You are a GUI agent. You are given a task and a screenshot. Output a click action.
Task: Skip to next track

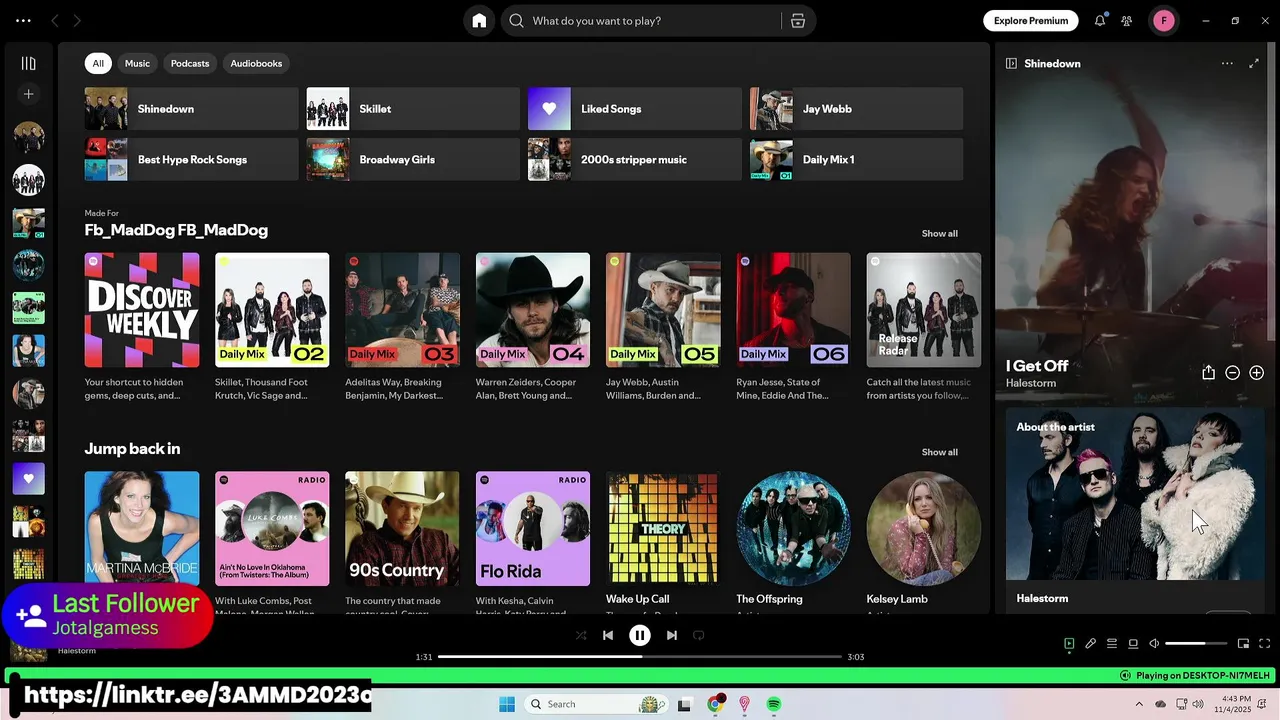click(x=672, y=635)
